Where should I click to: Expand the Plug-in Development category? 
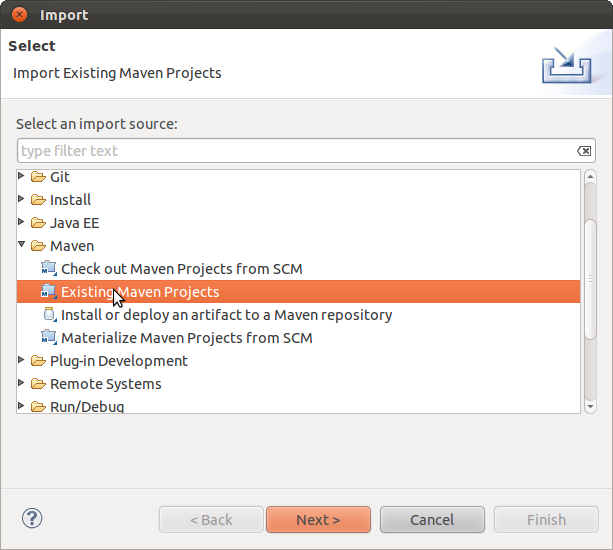(22, 361)
